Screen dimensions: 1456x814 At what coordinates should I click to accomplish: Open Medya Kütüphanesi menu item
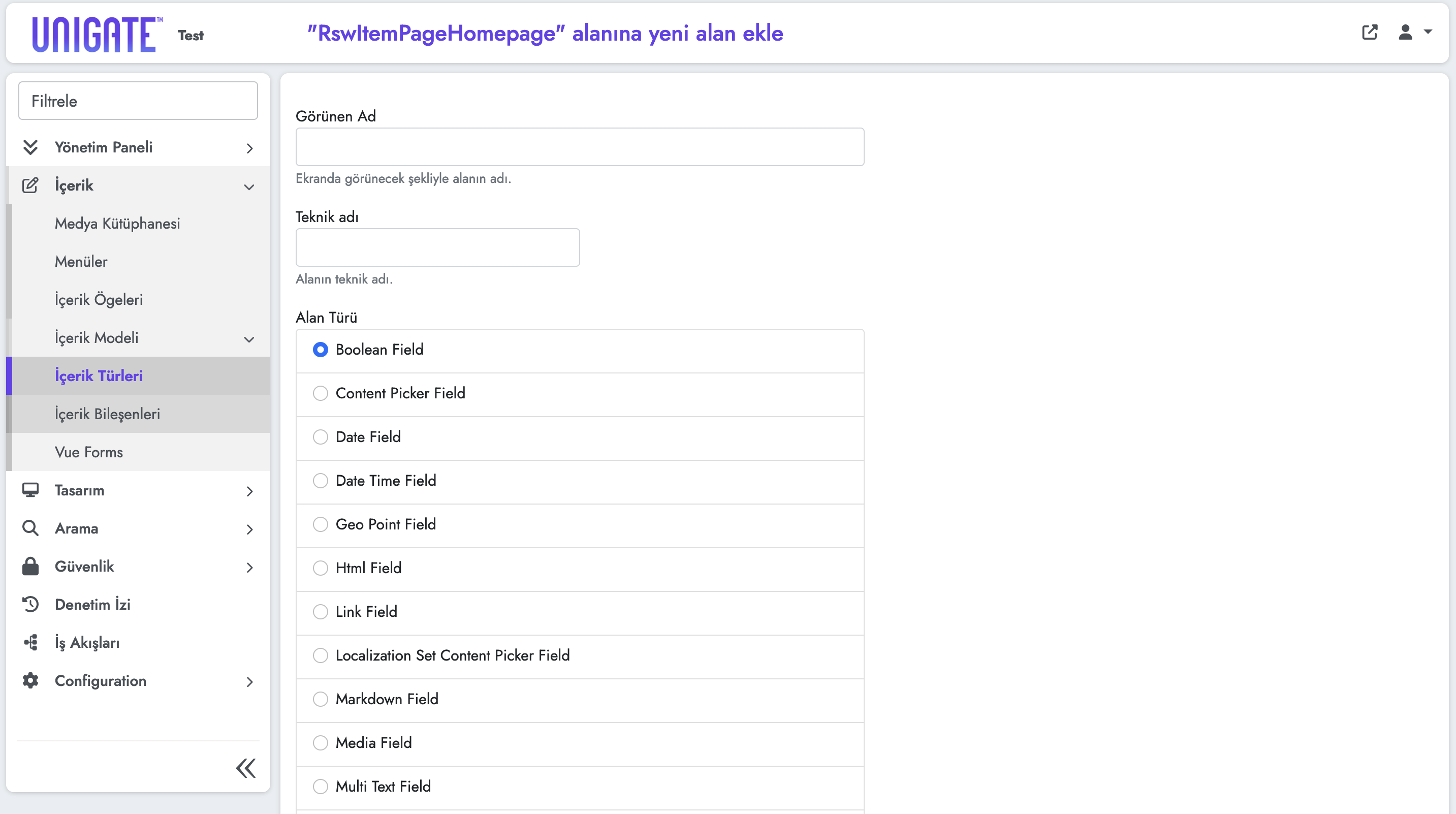(117, 223)
